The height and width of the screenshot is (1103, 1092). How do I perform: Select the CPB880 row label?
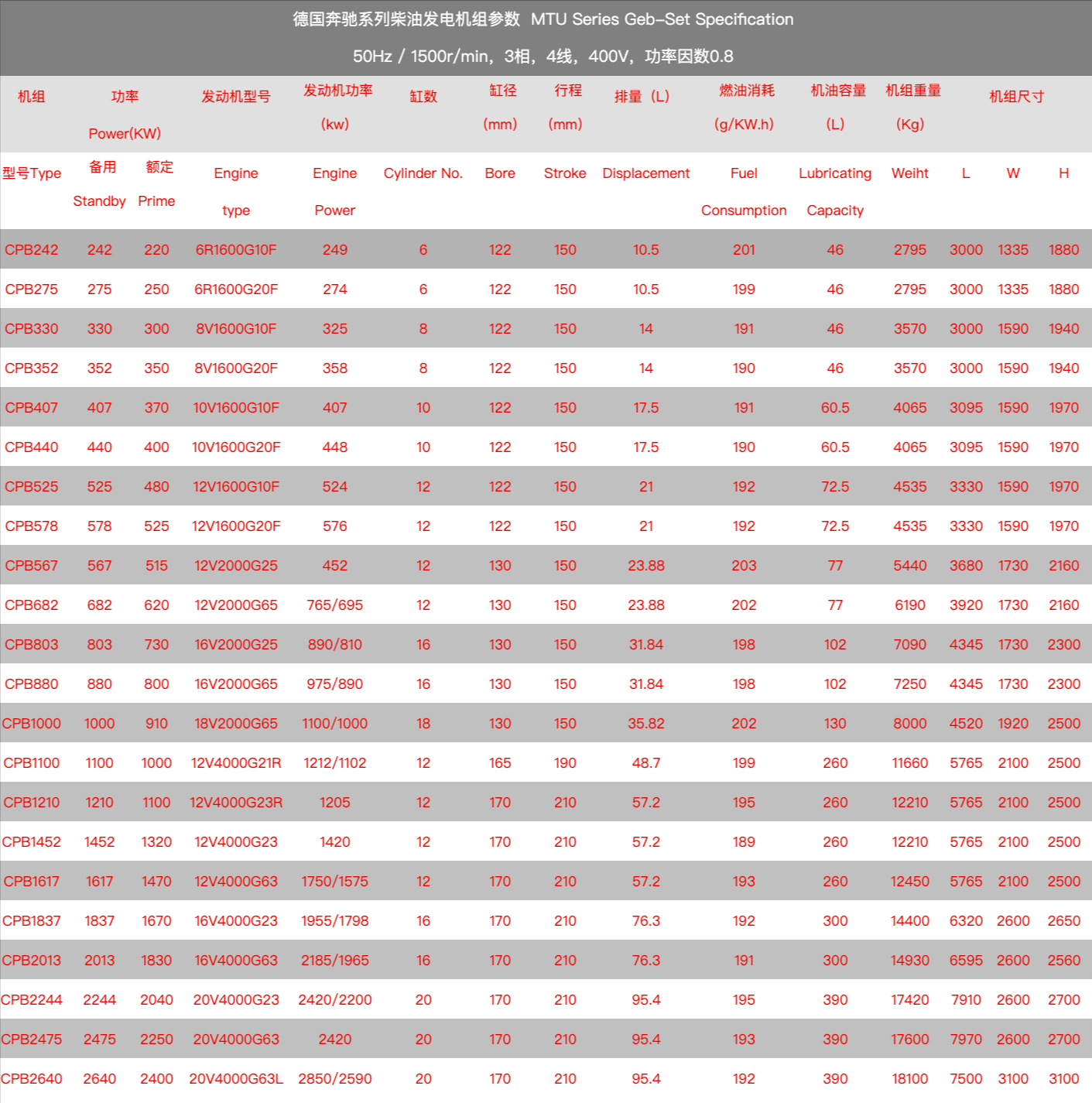[x=32, y=684]
